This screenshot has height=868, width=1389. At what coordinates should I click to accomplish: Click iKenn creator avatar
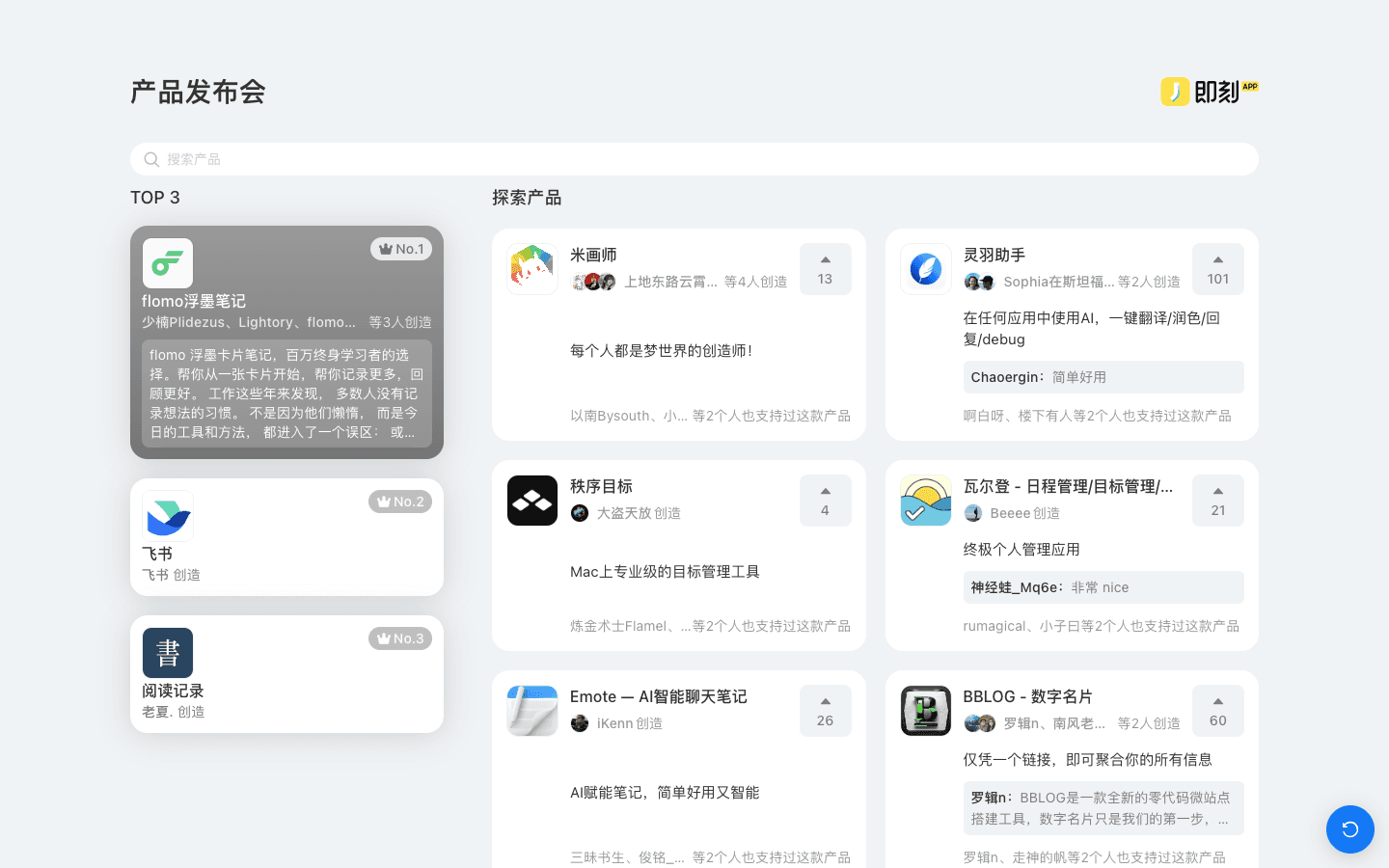pyautogui.click(x=580, y=723)
